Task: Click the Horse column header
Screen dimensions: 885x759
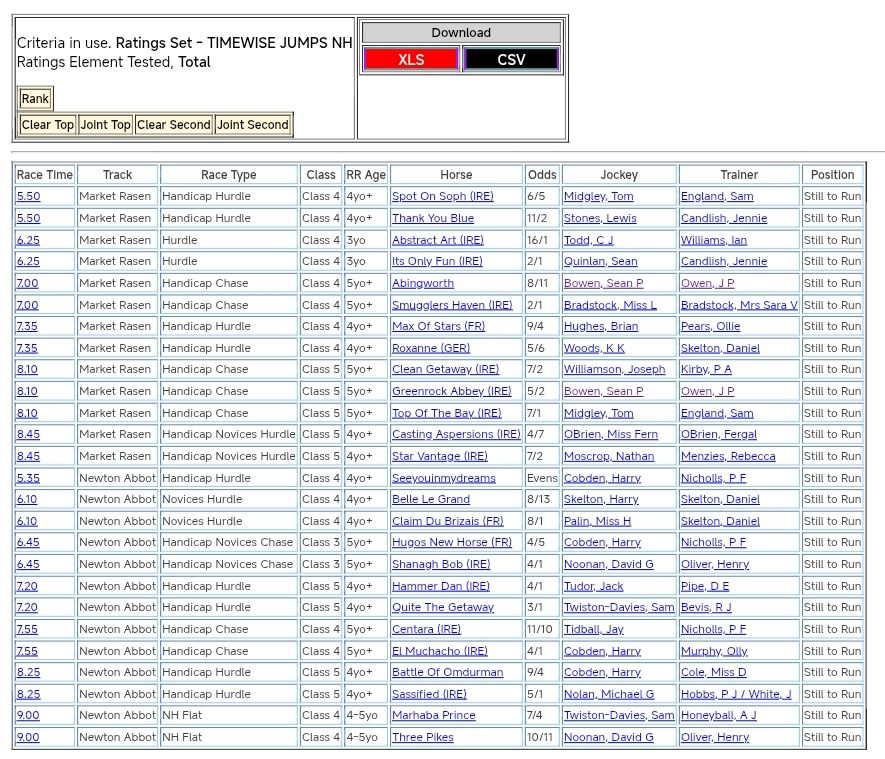Action: pyautogui.click(x=456, y=175)
